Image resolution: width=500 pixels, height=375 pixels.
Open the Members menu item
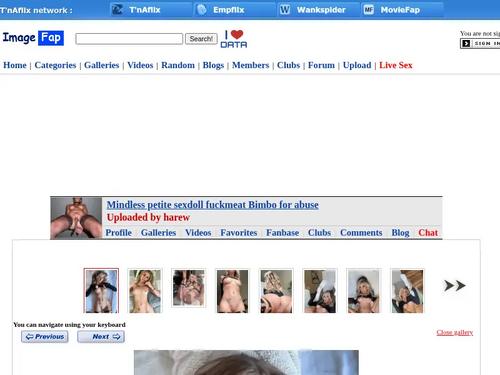point(250,65)
